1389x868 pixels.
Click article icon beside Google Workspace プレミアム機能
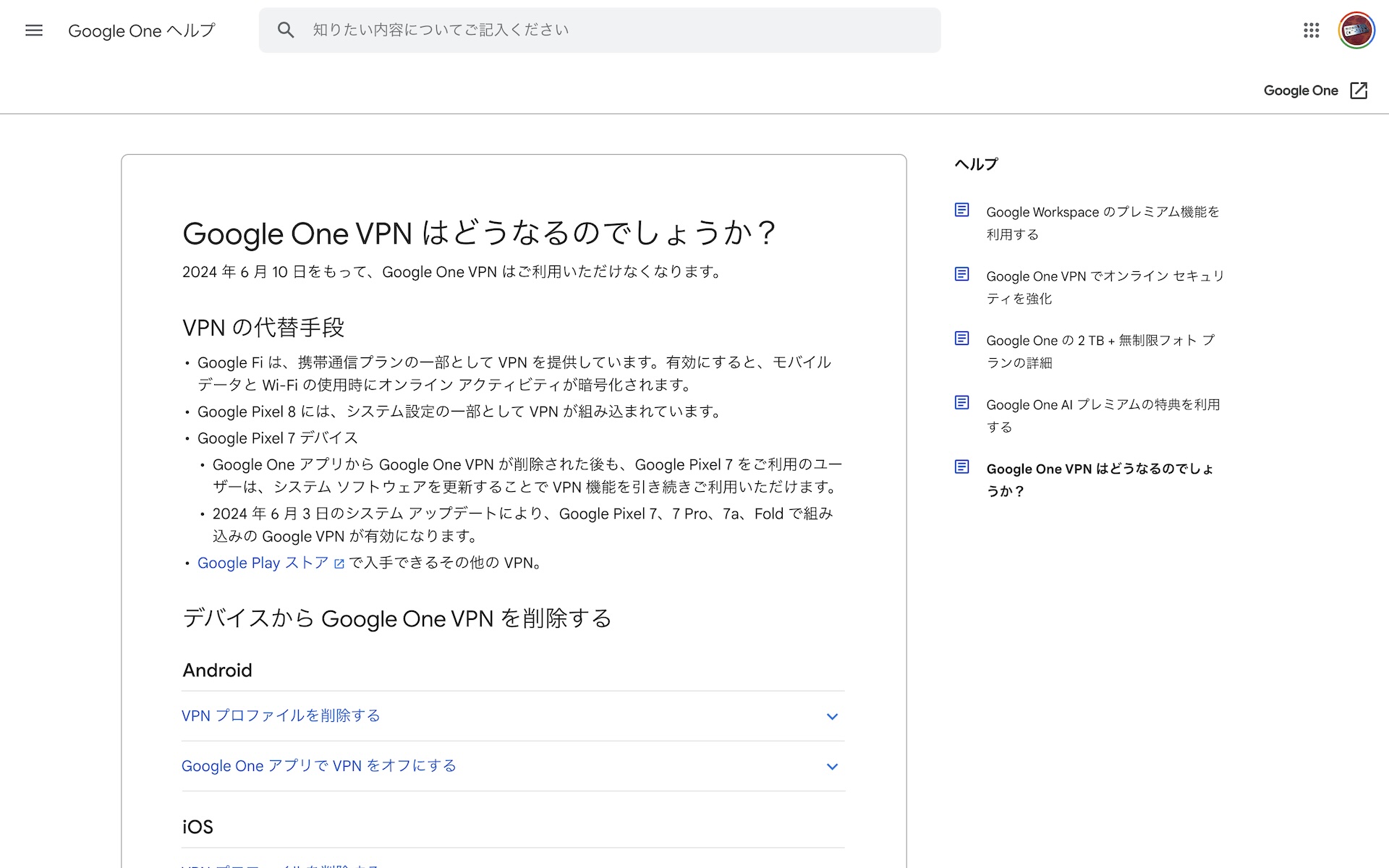tap(961, 210)
